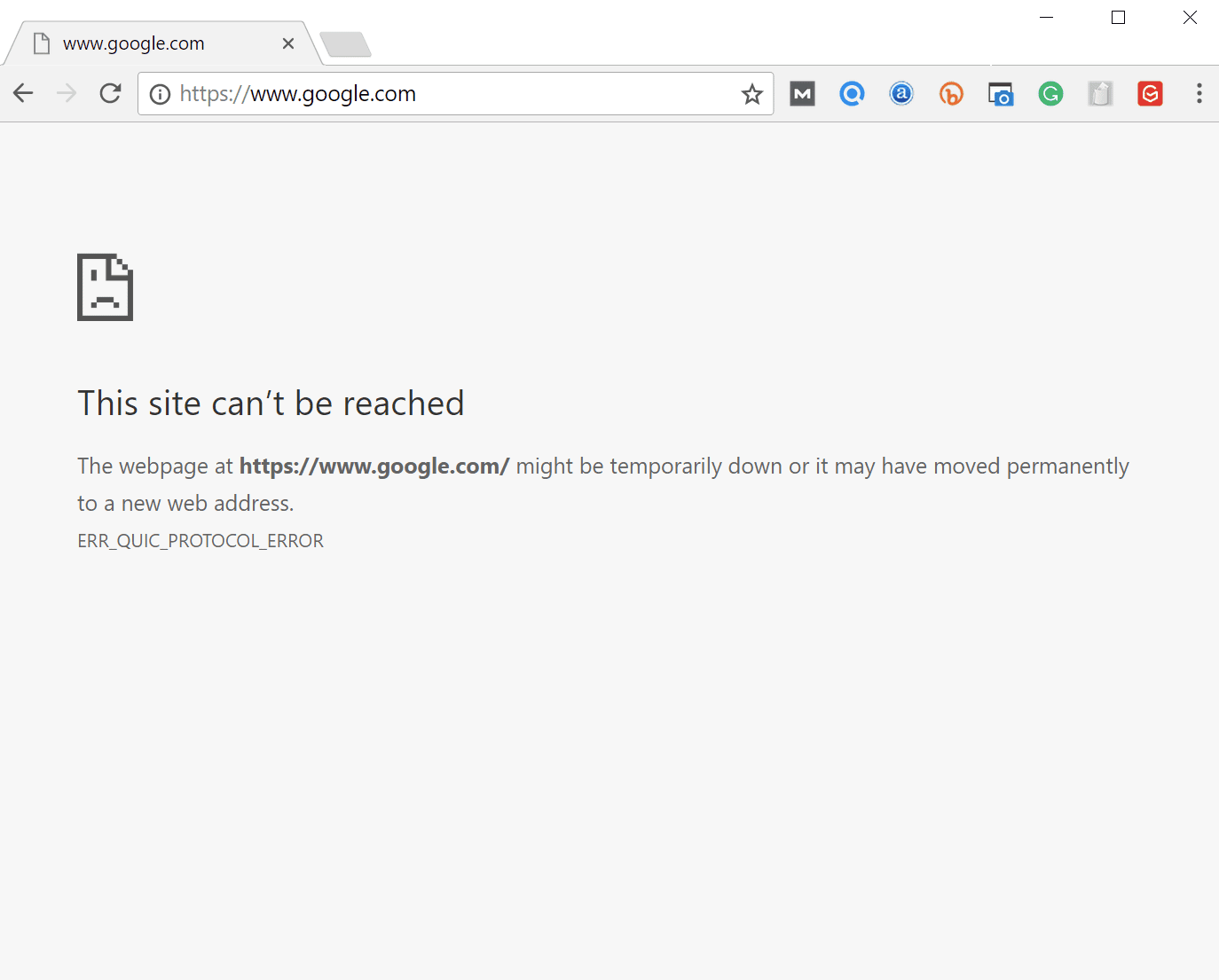The height and width of the screenshot is (980, 1219).
Task: Click the page info icon in address bar
Action: click(x=160, y=93)
